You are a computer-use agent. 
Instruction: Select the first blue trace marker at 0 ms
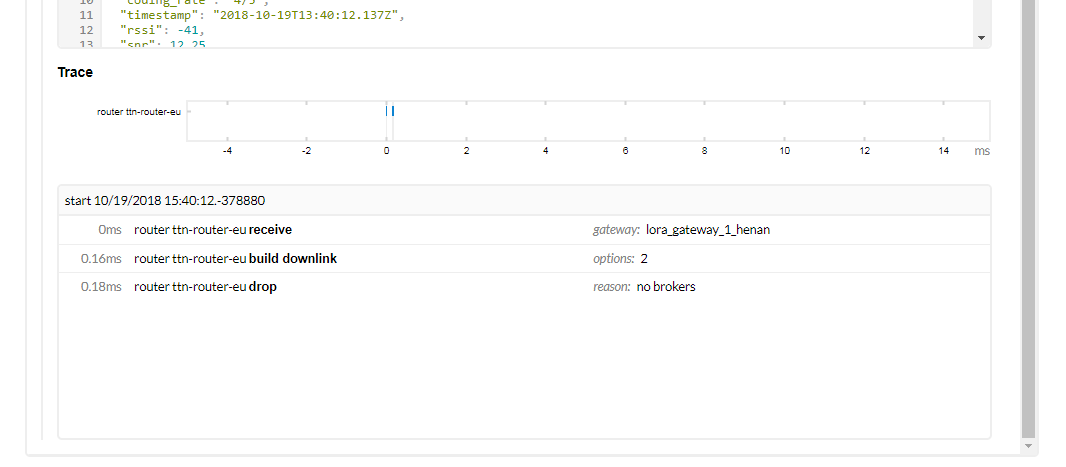[387, 111]
